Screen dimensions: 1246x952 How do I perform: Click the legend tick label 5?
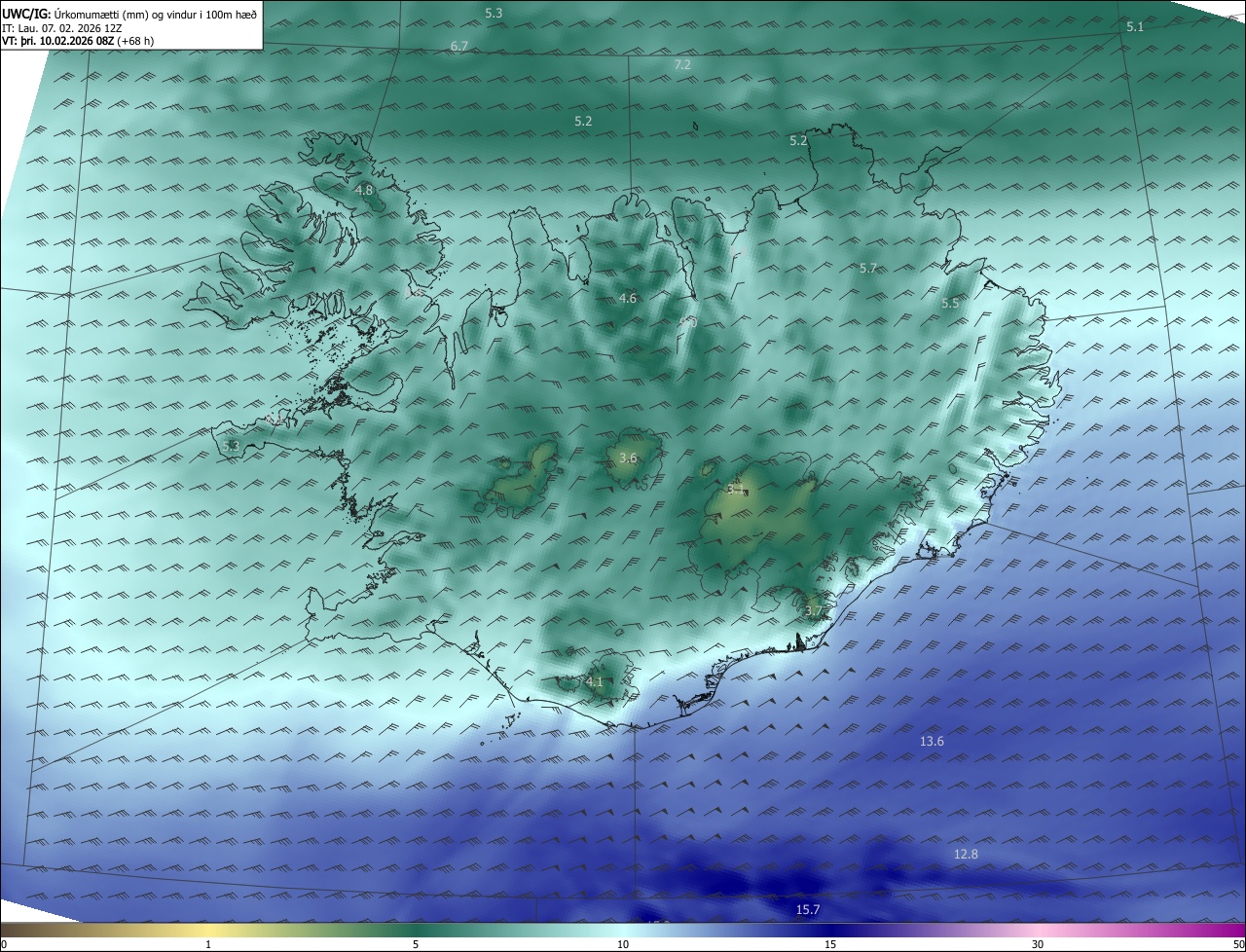416,944
